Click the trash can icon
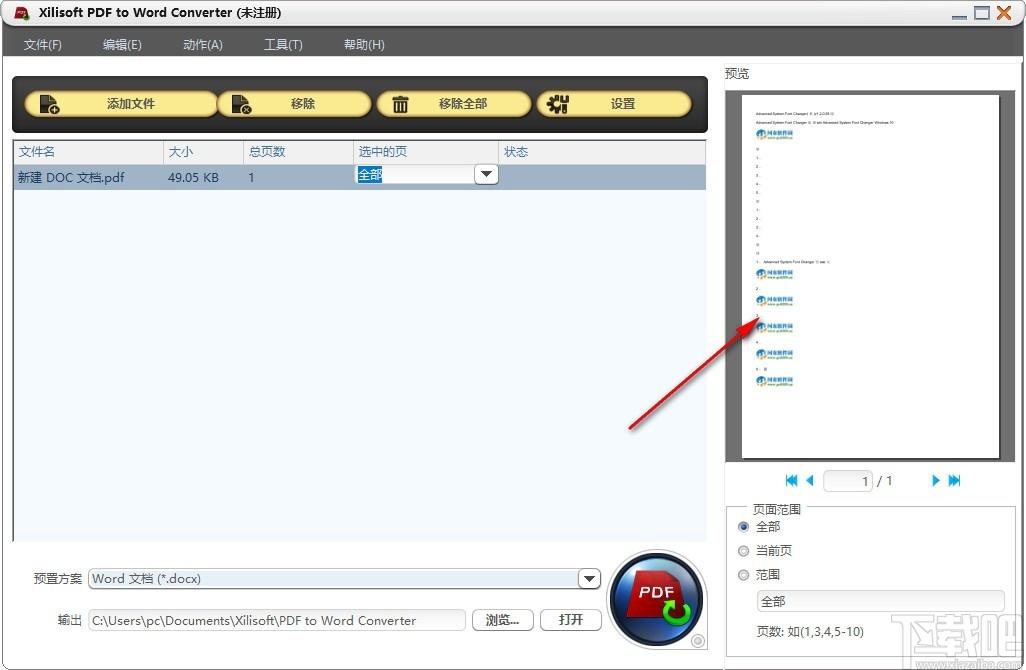This screenshot has height=670, width=1026. click(400, 104)
